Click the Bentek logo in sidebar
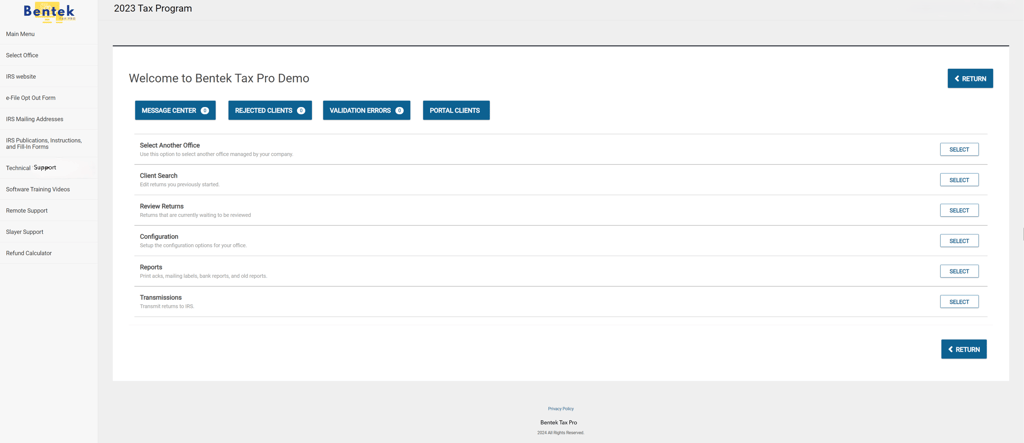This screenshot has height=443, width=1024. 49,12
